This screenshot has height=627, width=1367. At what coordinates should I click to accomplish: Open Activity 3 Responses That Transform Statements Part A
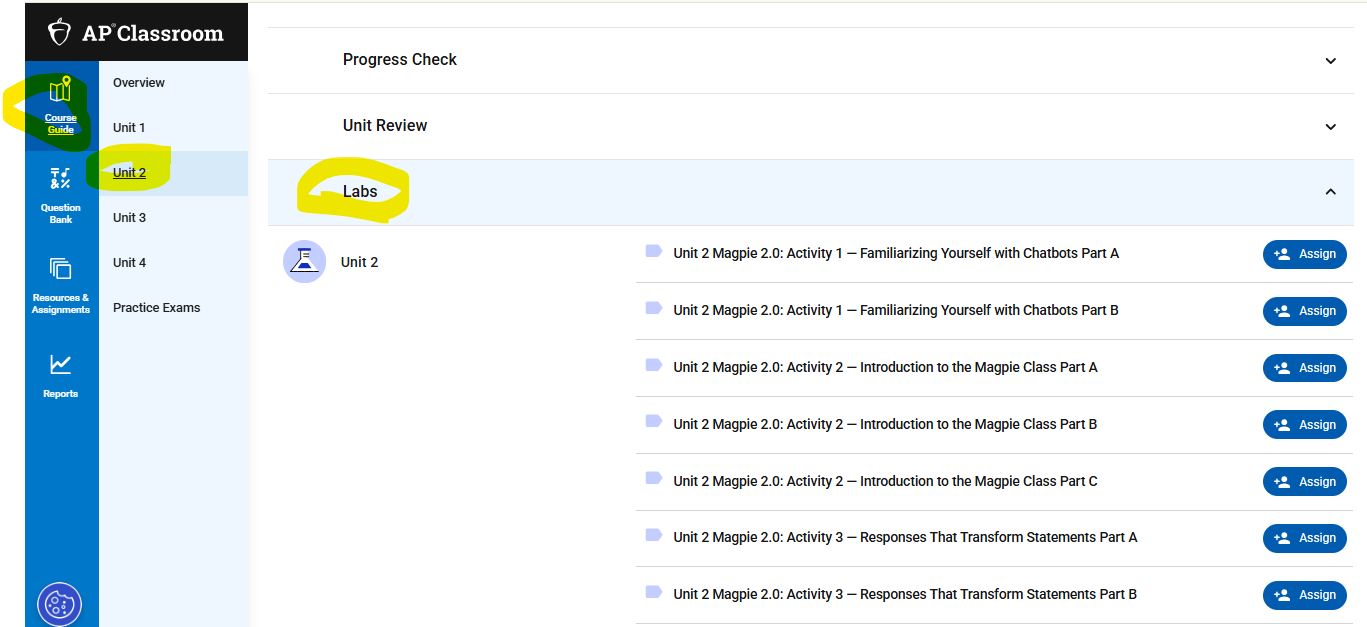click(x=905, y=538)
